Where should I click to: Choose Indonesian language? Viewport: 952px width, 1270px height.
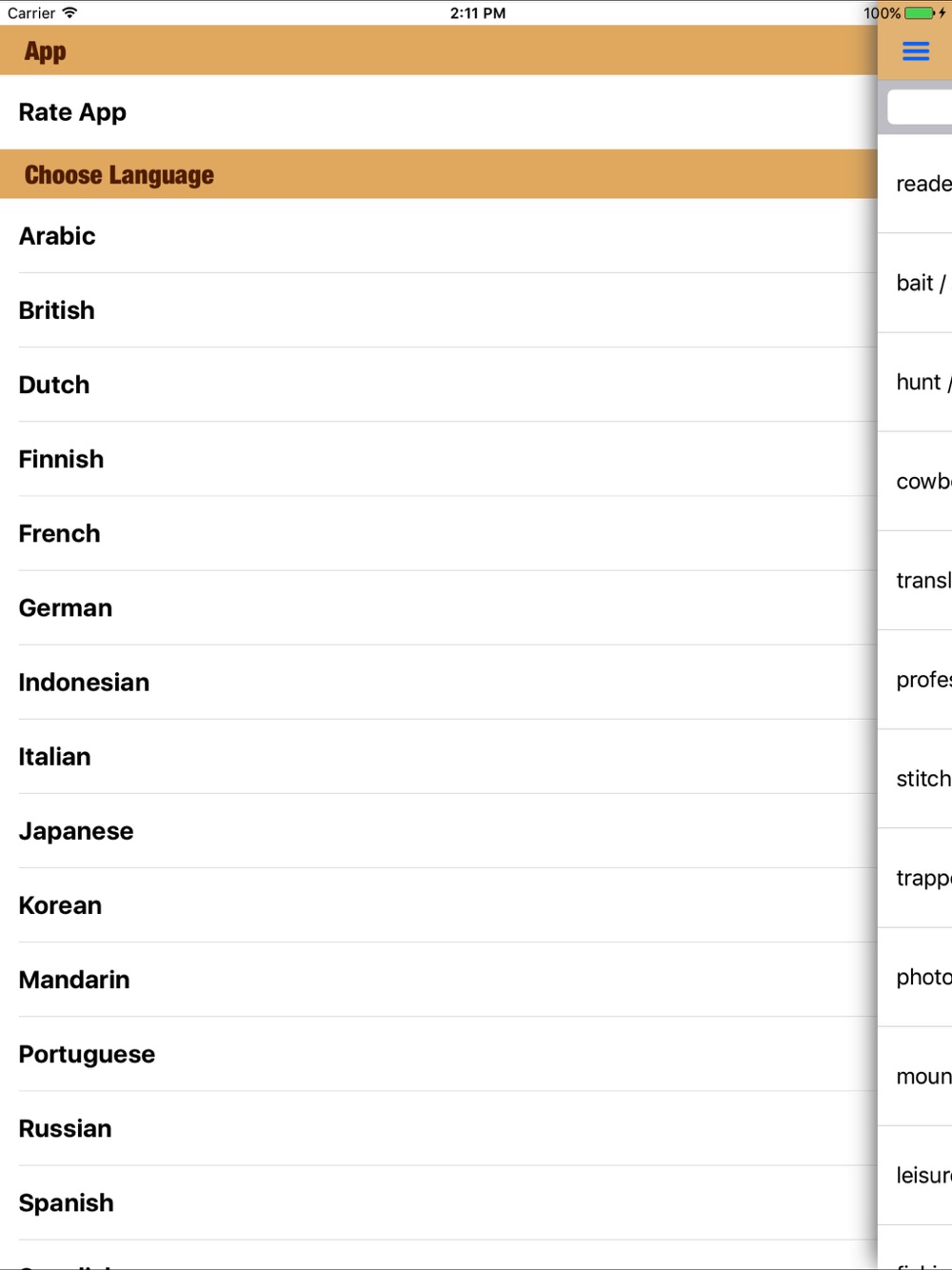(438, 682)
